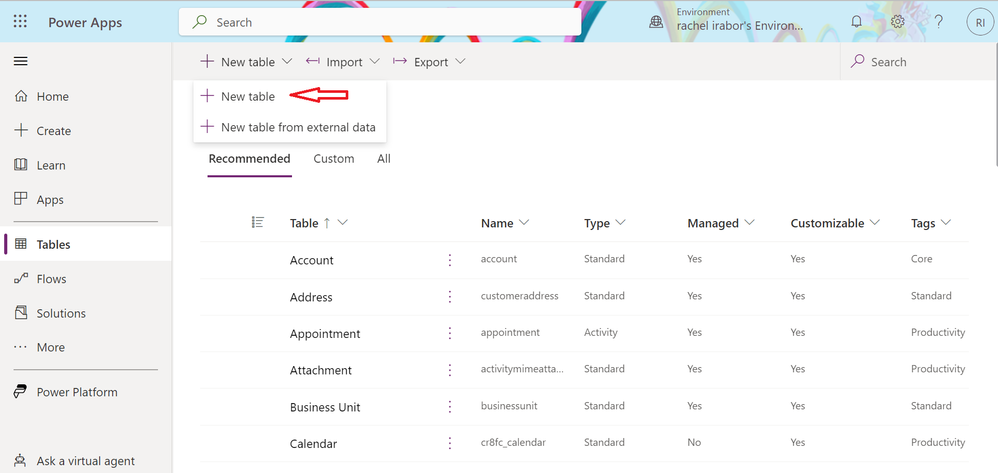
Task: Open the RI account avatar
Action: click(980, 22)
